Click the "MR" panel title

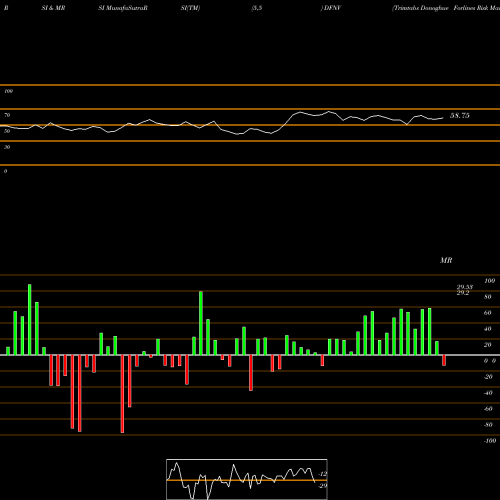click(446, 260)
